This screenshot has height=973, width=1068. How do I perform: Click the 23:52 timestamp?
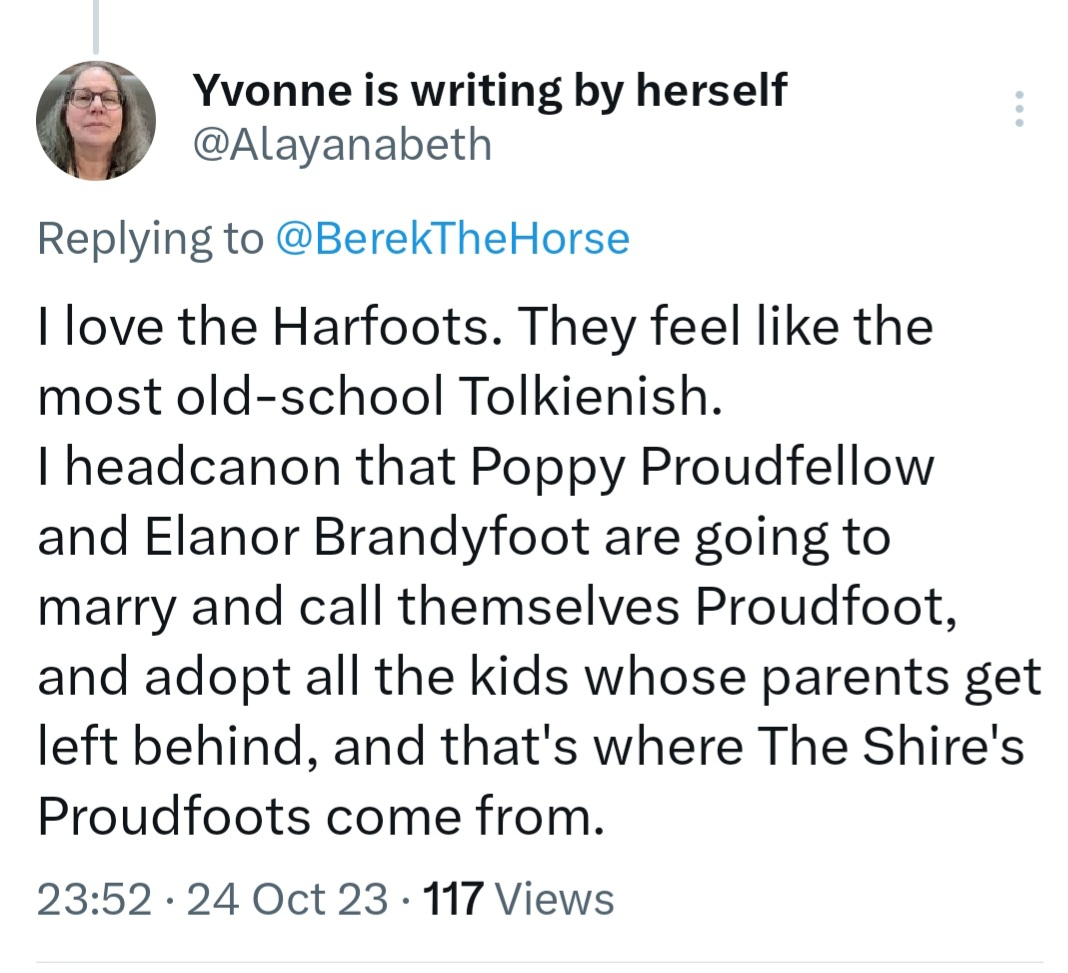click(x=94, y=898)
